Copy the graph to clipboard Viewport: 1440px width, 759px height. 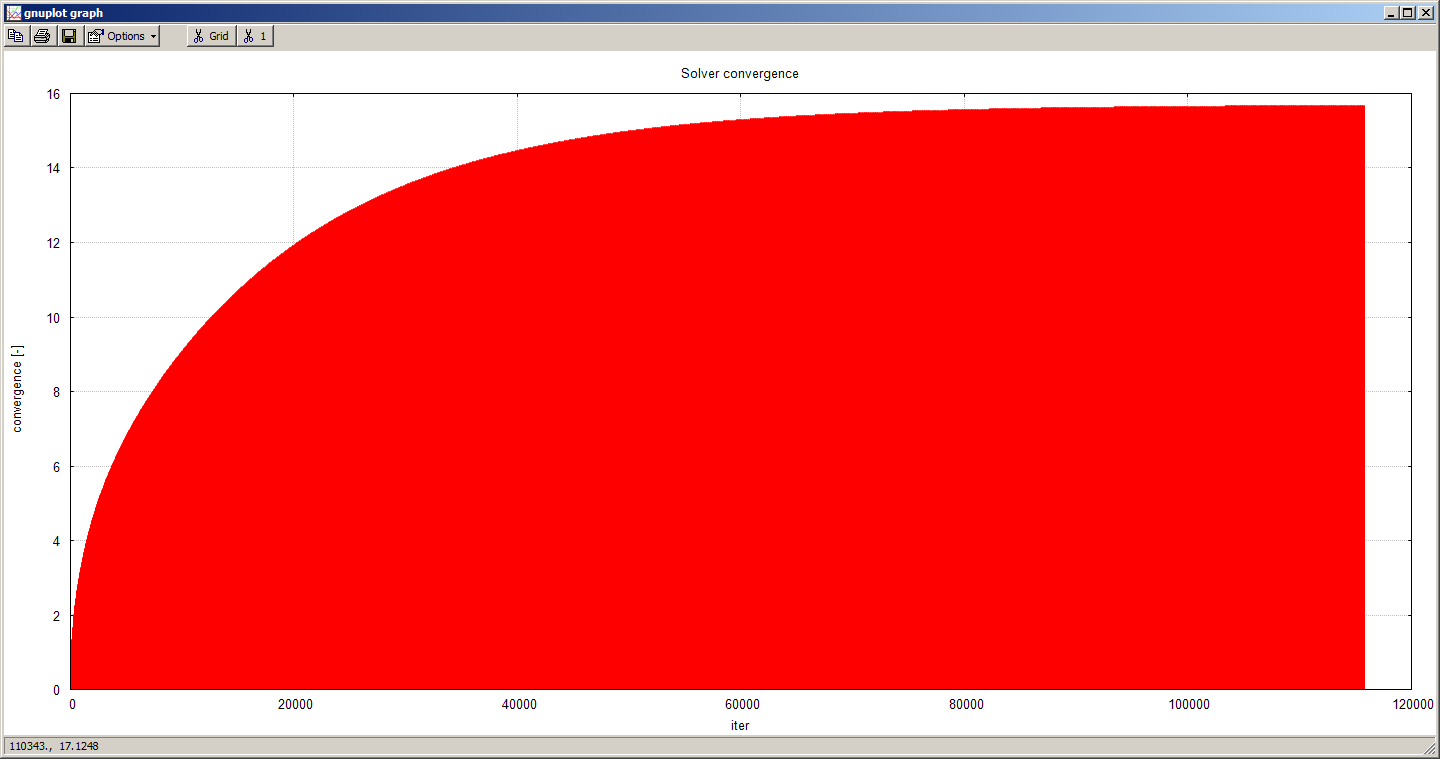[15, 36]
